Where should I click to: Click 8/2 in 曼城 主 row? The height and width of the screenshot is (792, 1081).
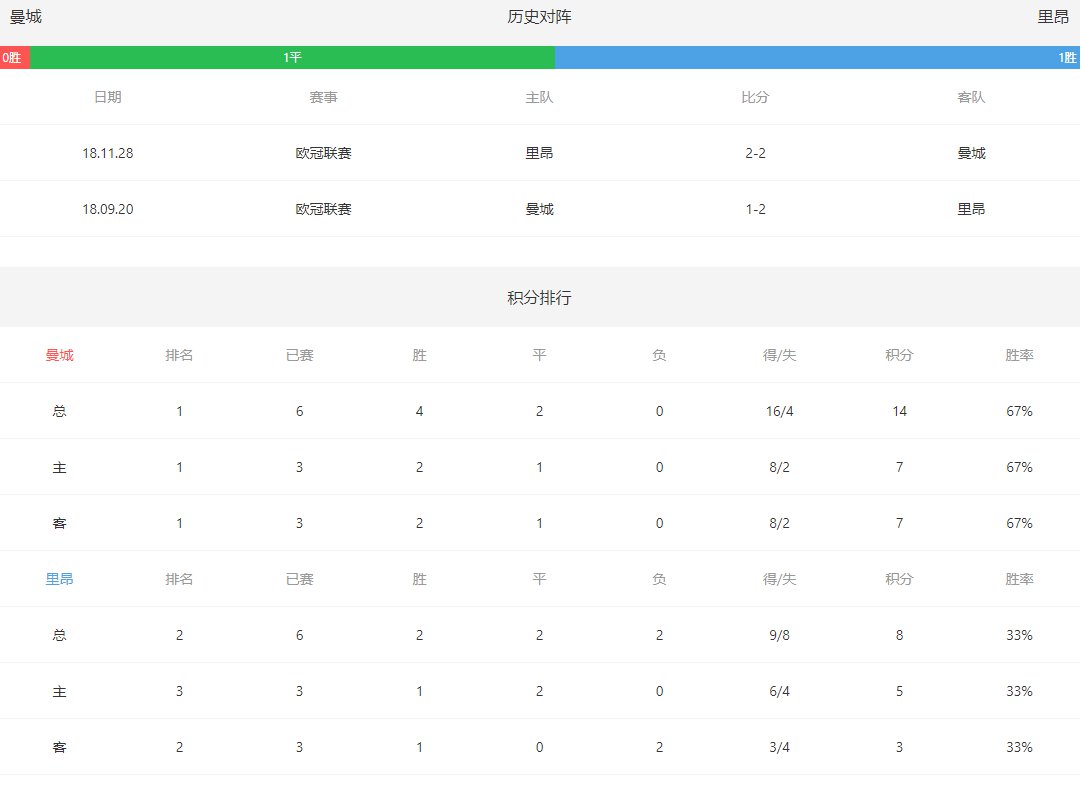(779, 467)
